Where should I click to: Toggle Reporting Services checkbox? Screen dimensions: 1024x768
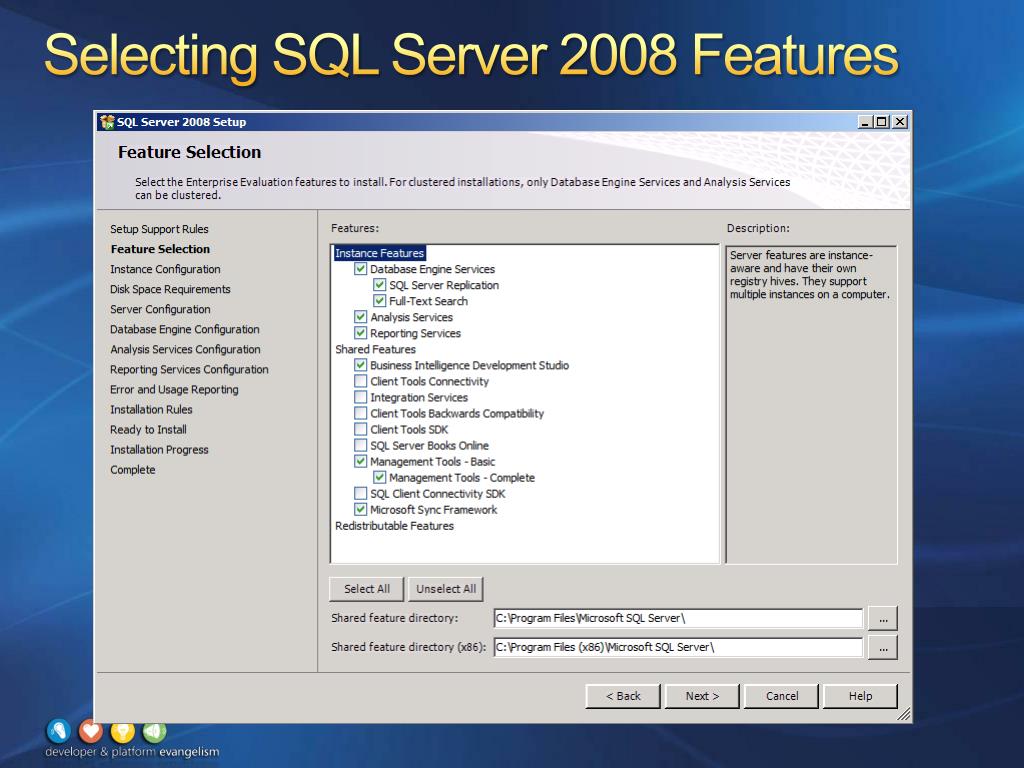(360, 332)
